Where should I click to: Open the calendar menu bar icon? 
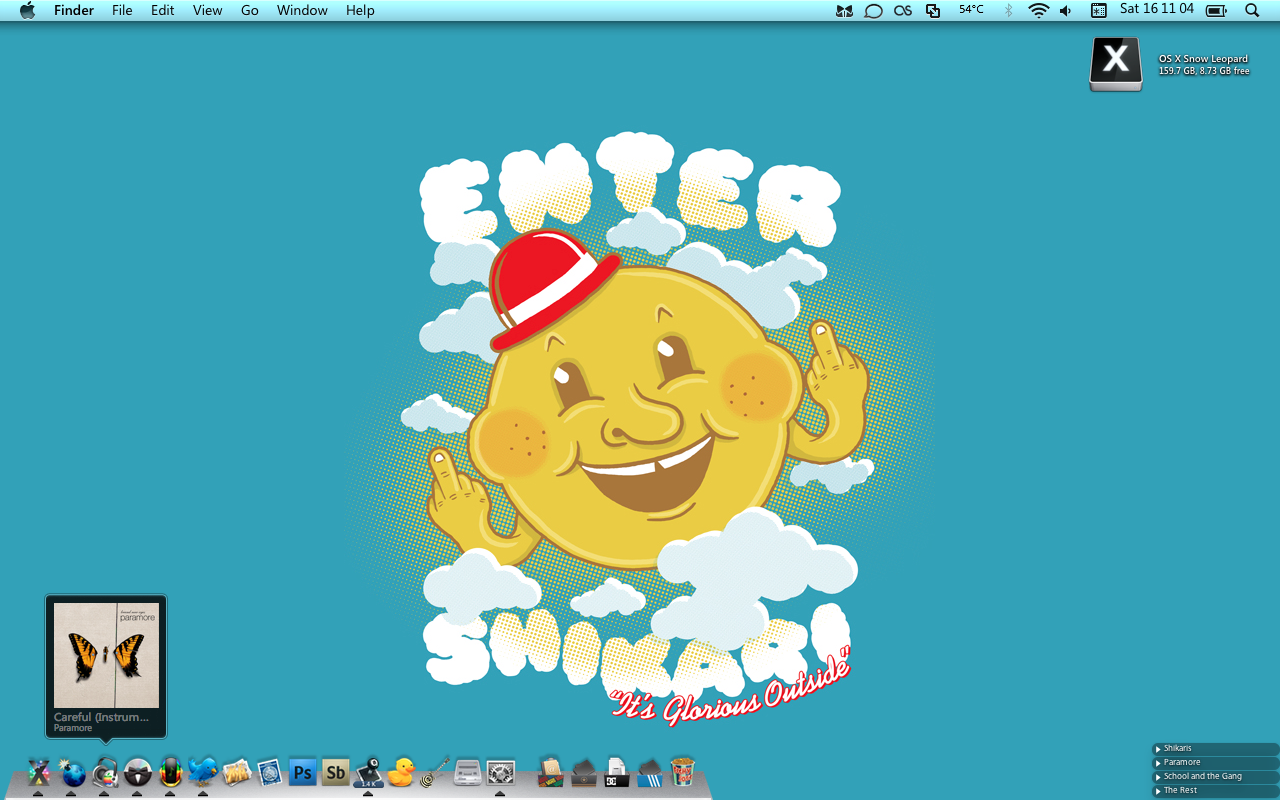coord(1099,10)
